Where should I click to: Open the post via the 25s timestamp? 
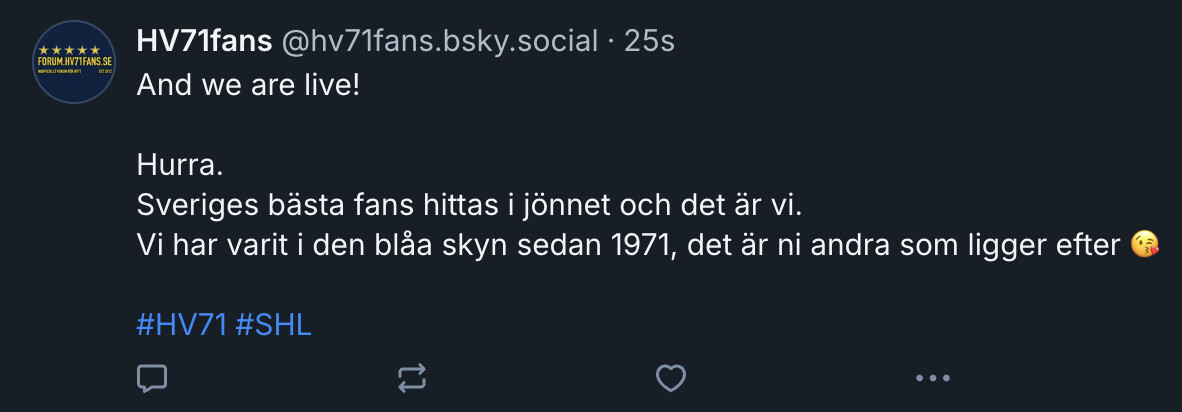click(649, 41)
